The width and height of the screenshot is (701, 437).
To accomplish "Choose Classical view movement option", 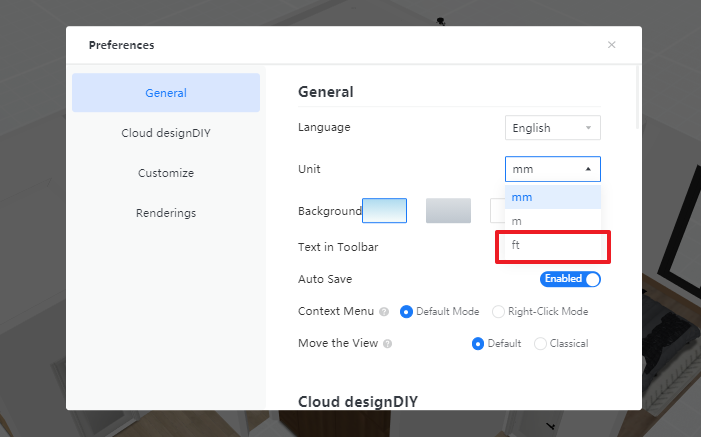I will point(541,343).
